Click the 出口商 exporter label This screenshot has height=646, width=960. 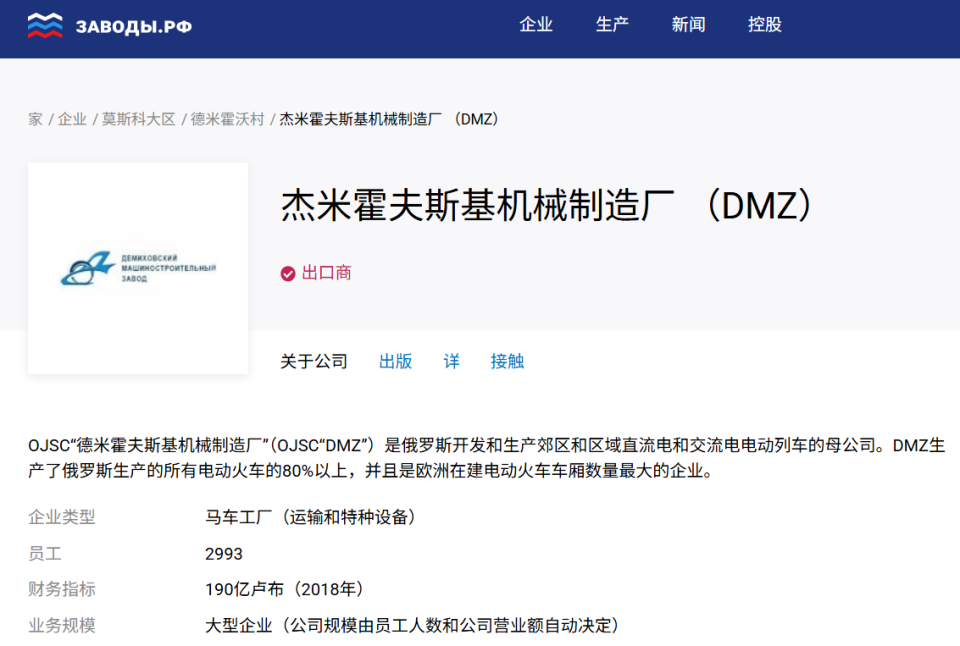point(326,273)
